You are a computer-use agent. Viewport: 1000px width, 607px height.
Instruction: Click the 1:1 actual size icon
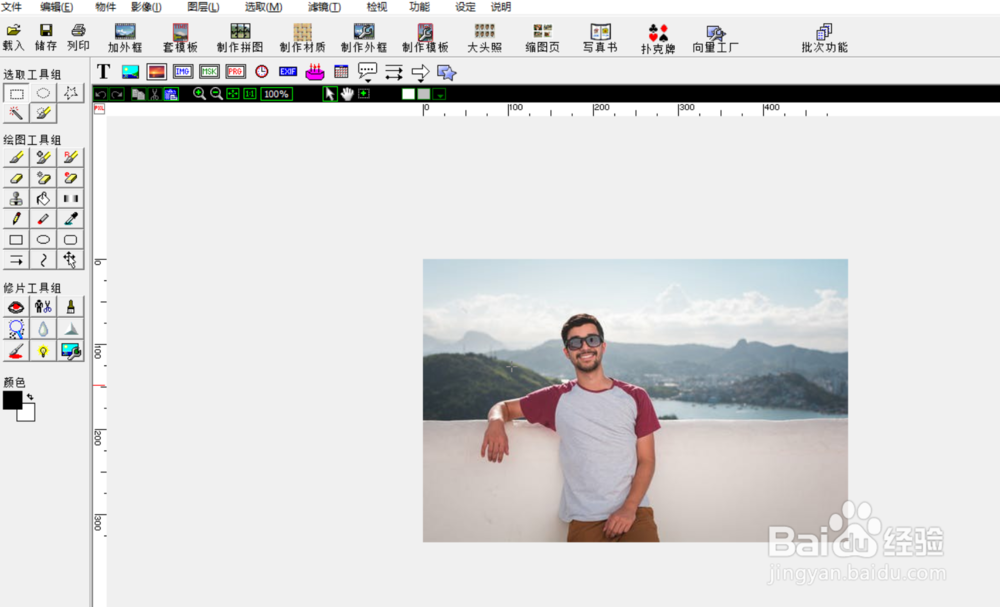(249, 94)
